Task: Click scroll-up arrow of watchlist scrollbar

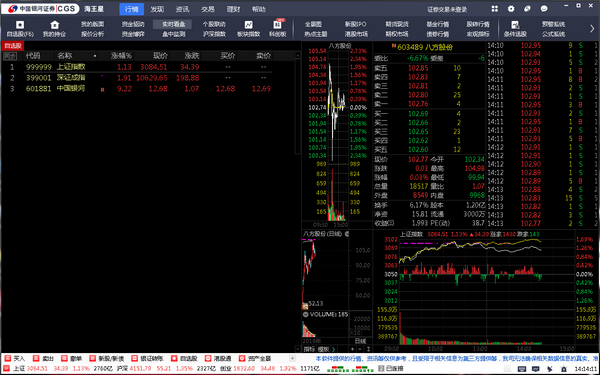Action: 298,56
